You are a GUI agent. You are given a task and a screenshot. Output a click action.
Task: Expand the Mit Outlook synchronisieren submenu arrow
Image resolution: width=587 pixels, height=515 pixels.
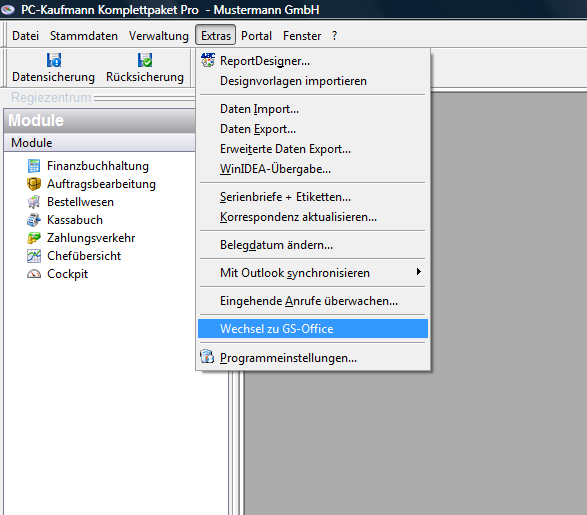pyautogui.click(x=419, y=272)
